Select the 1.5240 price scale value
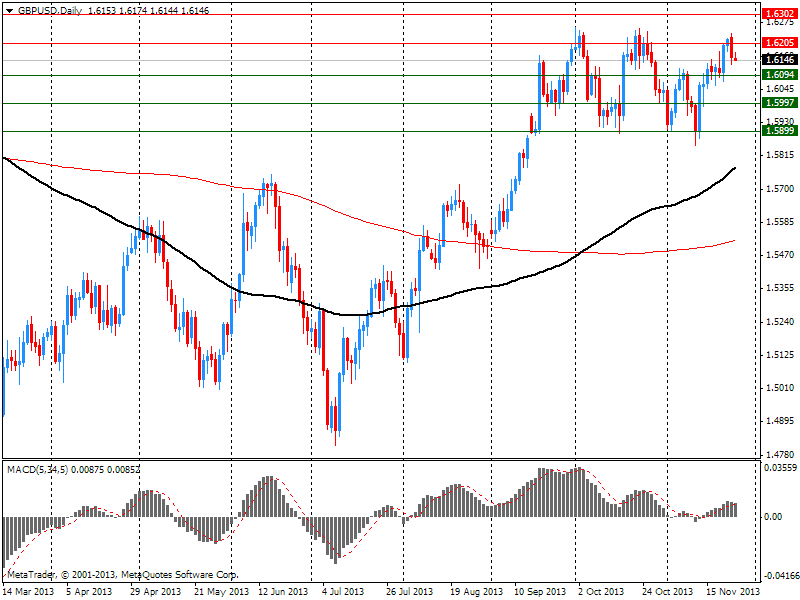This screenshot has height=600, width=800. click(x=781, y=321)
